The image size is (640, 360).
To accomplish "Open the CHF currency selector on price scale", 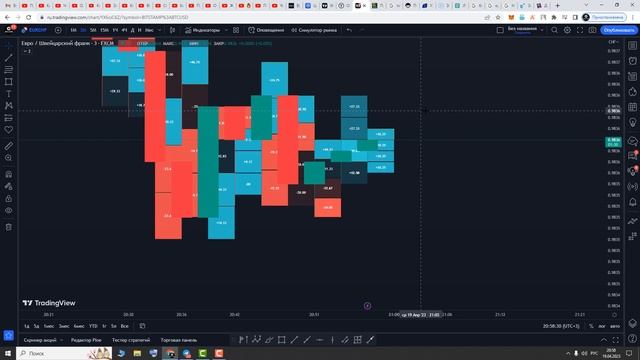I will pyautogui.click(x=613, y=42).
